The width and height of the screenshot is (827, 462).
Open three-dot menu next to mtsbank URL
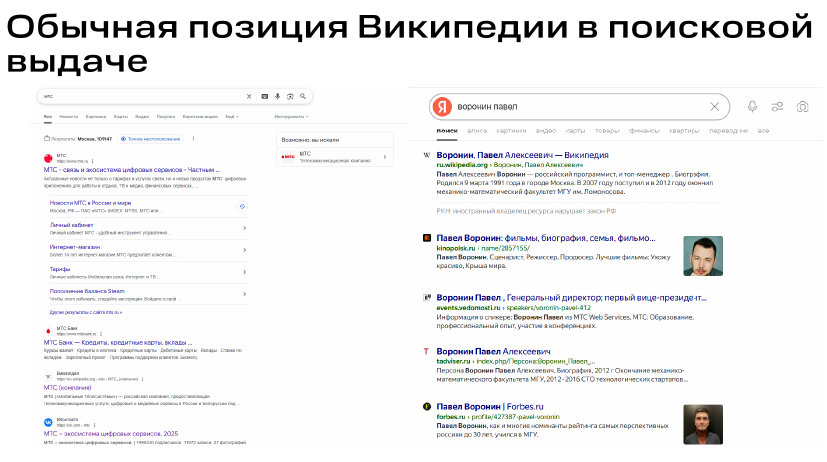pyautogui.click(x=101, y=334)
